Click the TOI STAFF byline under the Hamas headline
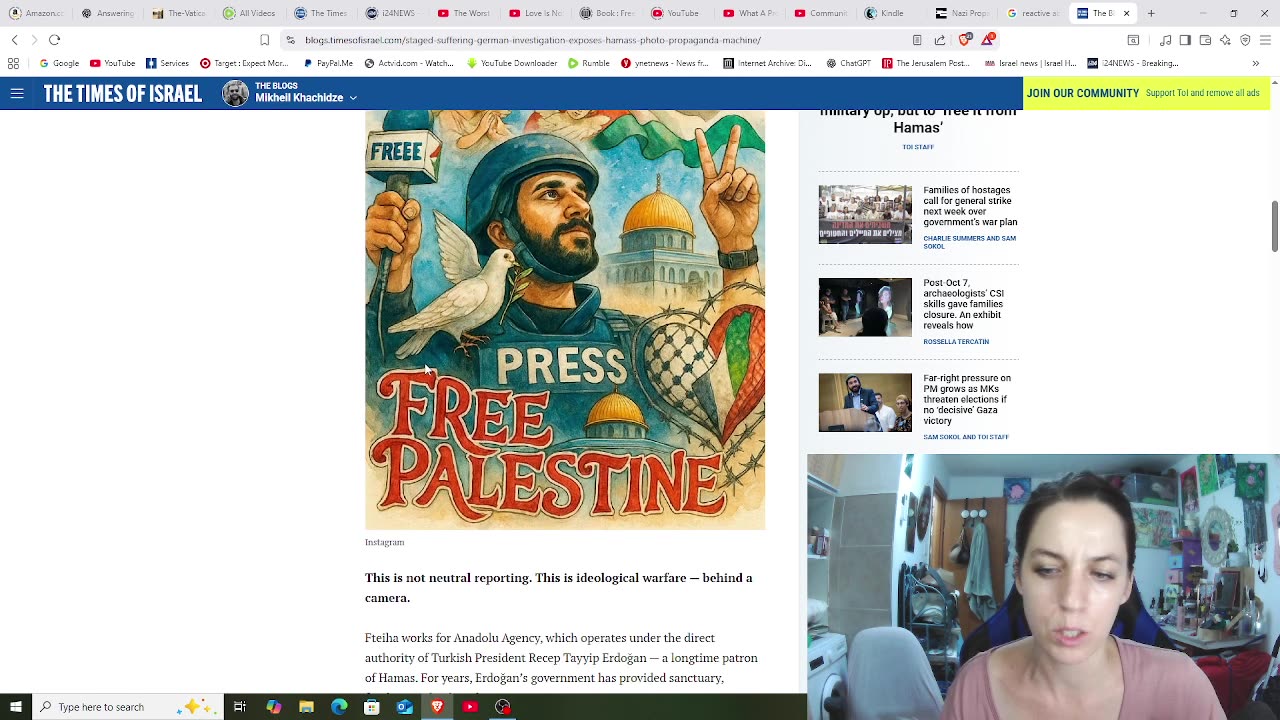Viewport: 1280px width, 720px height. pos(918,147)
